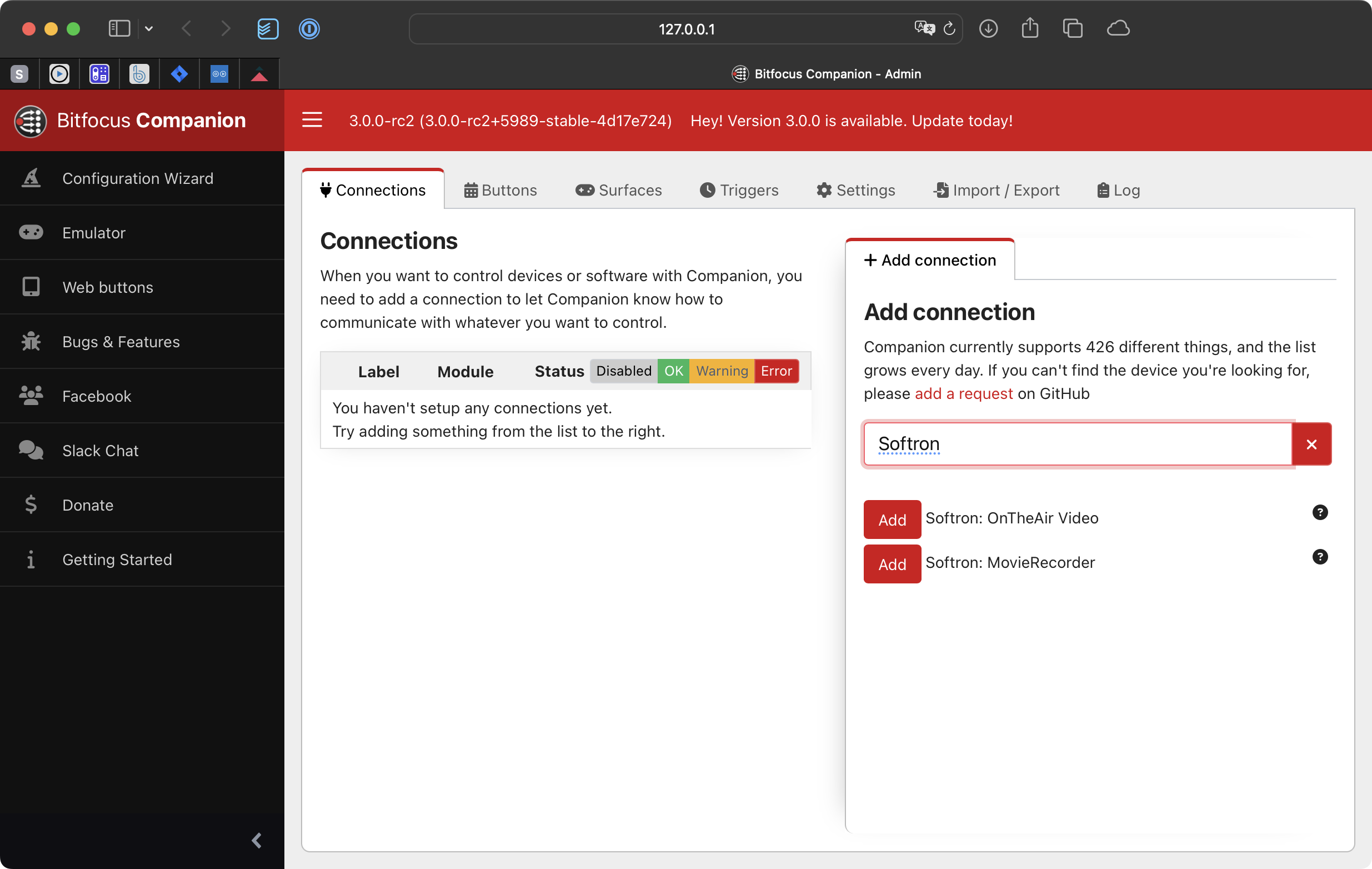Screen dimensions: 1372x869
Task: Open the pinned tab with the red triangle icon
Action: pyautogui.click(x=259, y=73)
